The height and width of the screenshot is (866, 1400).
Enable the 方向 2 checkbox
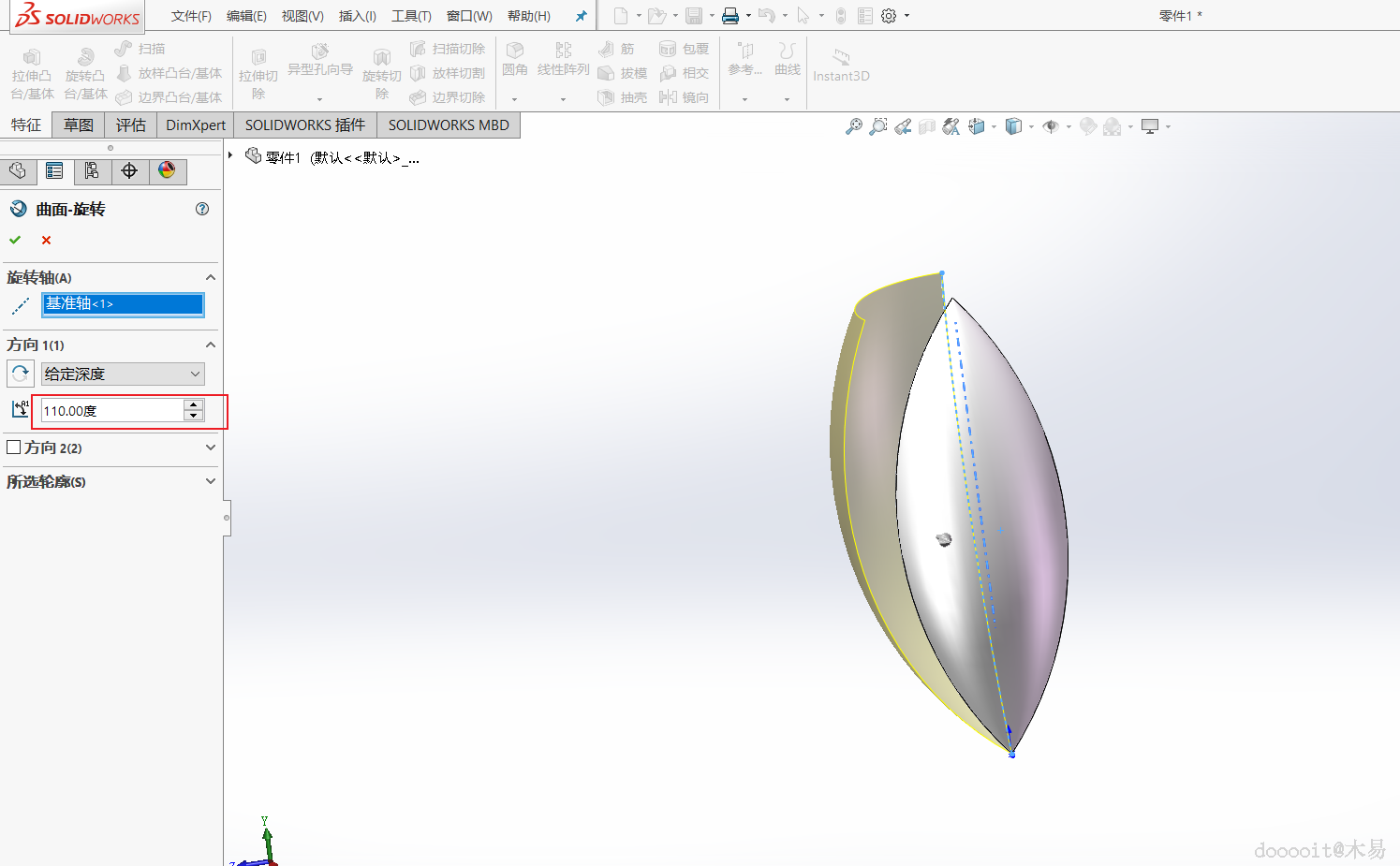14,448
